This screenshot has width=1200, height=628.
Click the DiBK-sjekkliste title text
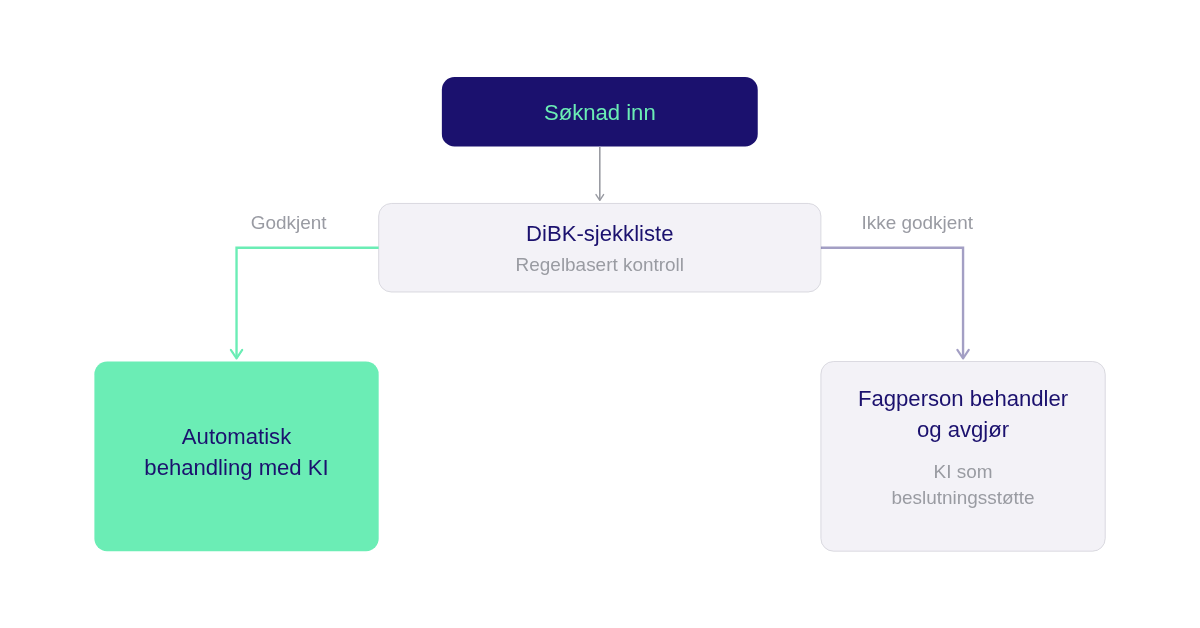click(x=600, y=233)
